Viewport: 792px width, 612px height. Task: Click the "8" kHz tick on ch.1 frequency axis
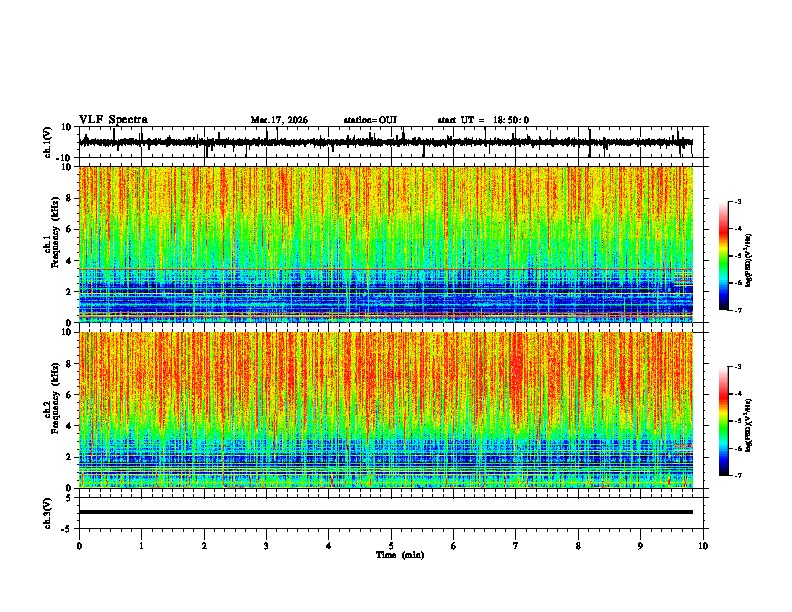(x=69, y=198)
